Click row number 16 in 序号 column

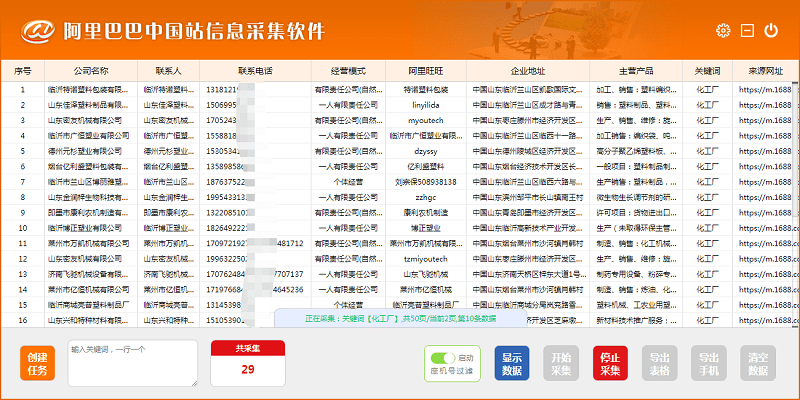pos(22,320)
